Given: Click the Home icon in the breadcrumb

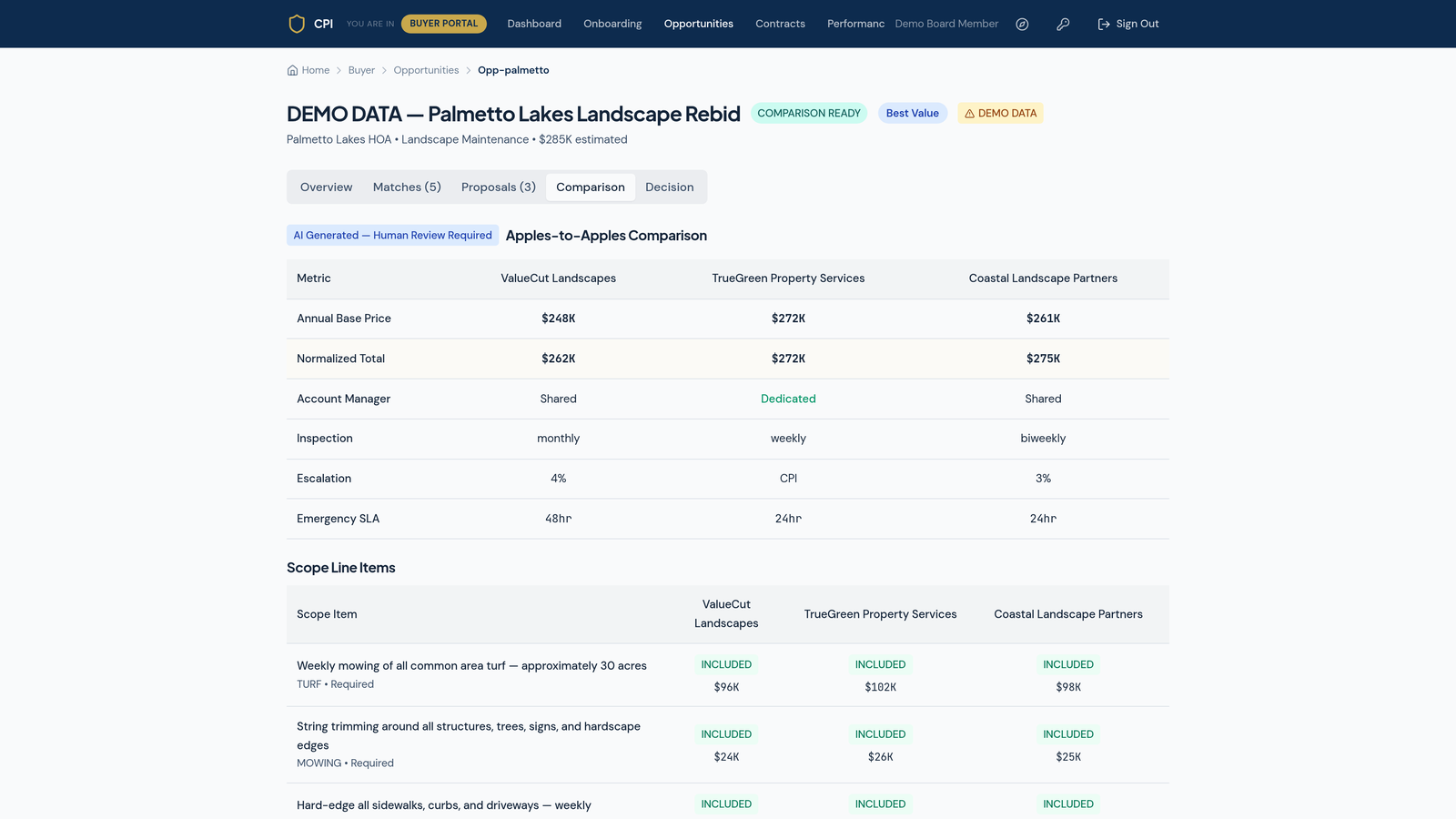Looking at the screenshot, I should (292, 70).
